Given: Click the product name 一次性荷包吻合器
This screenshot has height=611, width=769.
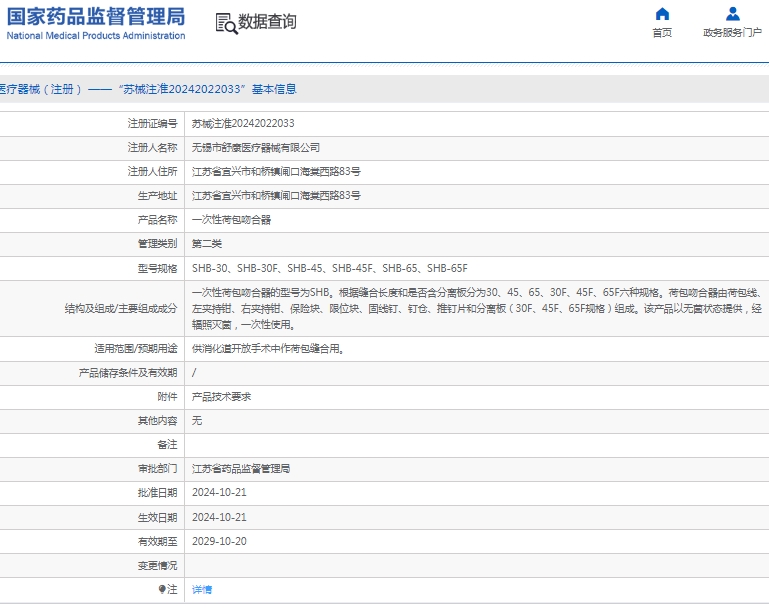Looking at the screenshot, I should click(x=231, y=220).
